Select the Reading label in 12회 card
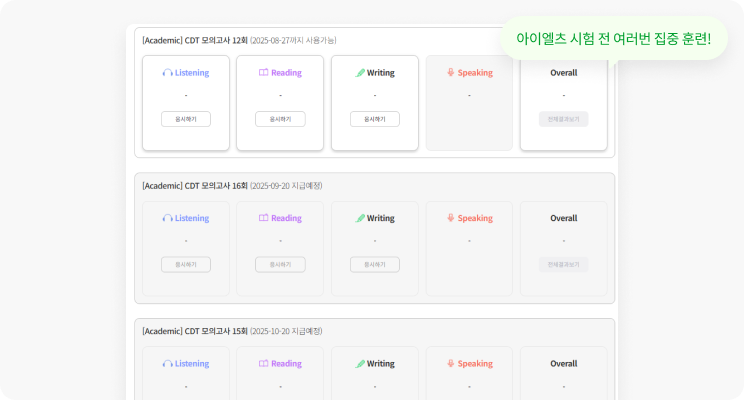 (287, 73)
